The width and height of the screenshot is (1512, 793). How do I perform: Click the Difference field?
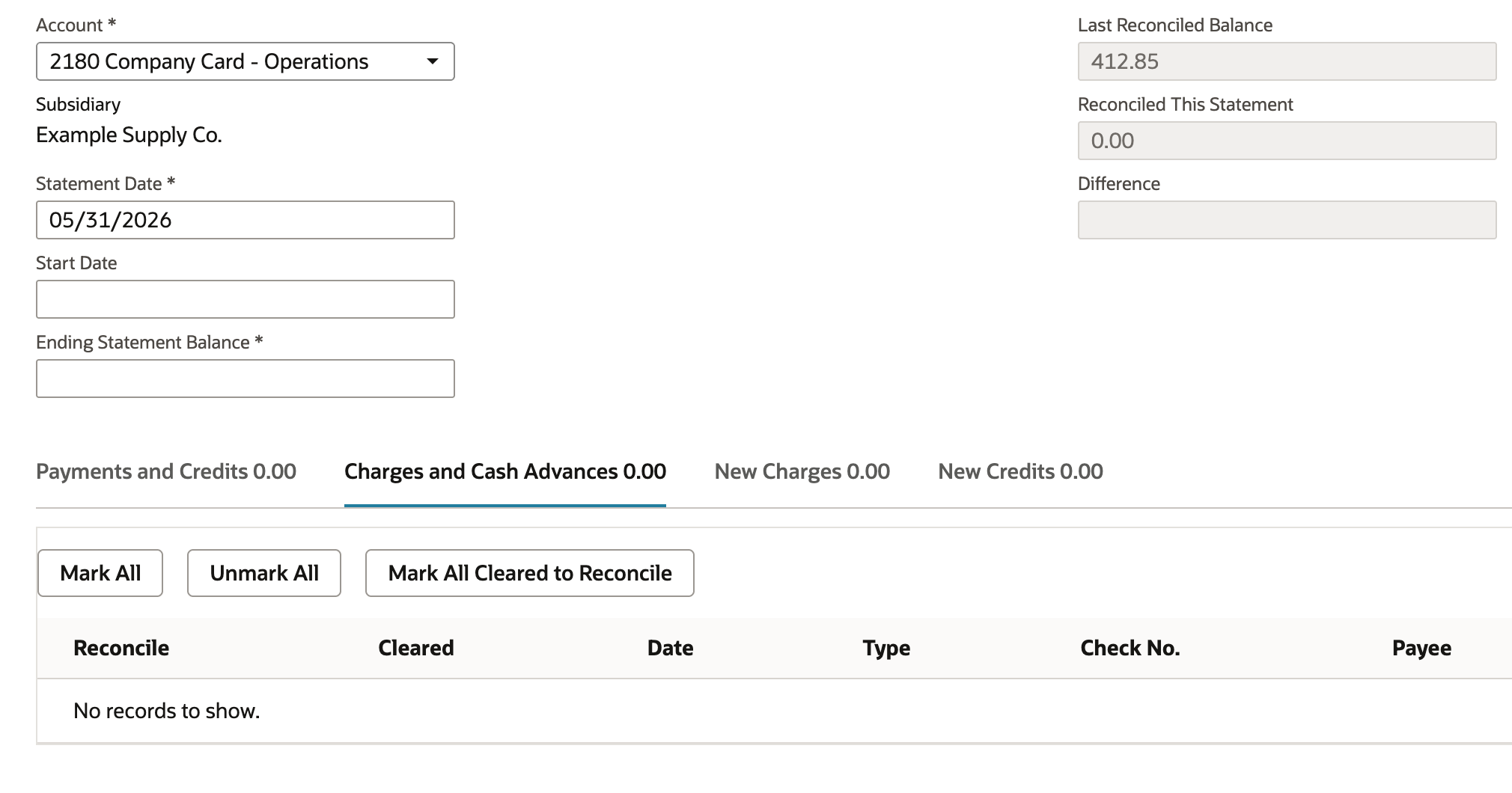(1287, 220)
